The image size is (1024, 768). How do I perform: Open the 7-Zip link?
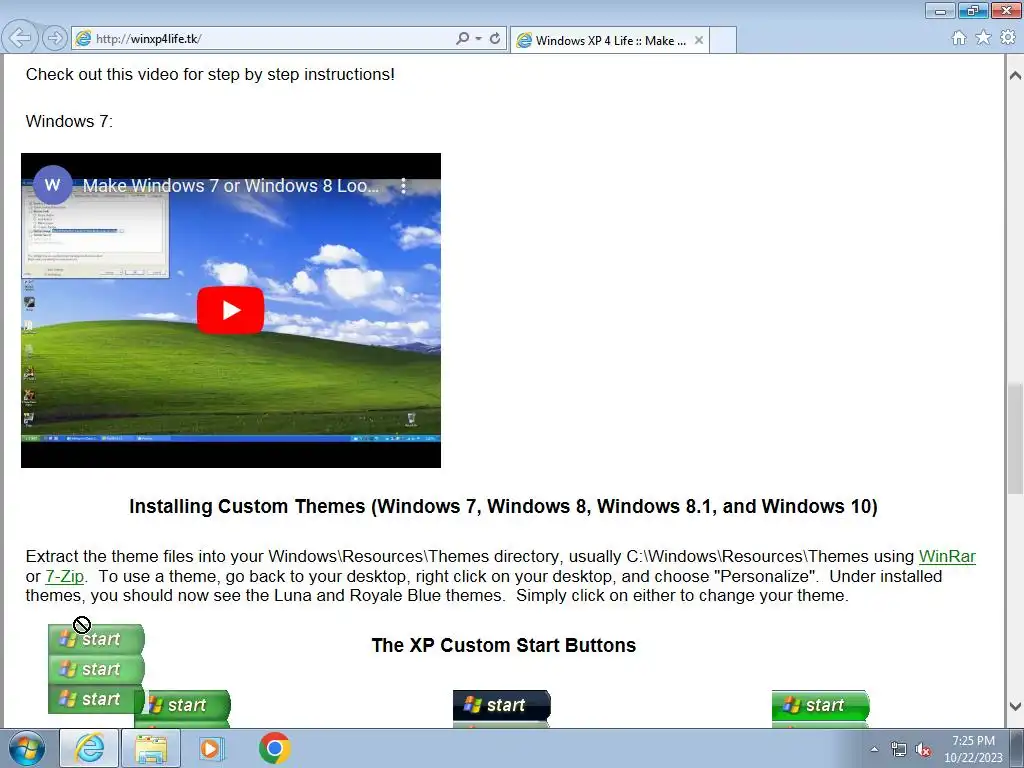click(65, 577)
